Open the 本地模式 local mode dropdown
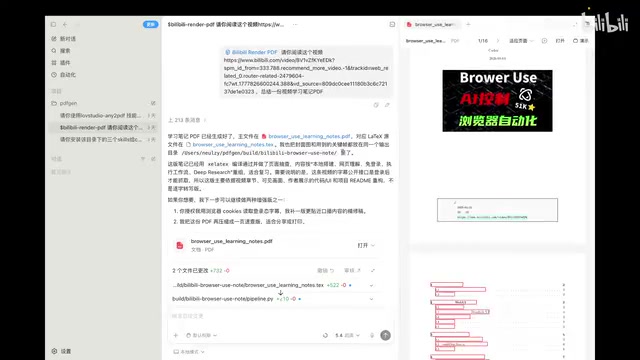This screenshot has height=360, width=640. pos(189,352)
